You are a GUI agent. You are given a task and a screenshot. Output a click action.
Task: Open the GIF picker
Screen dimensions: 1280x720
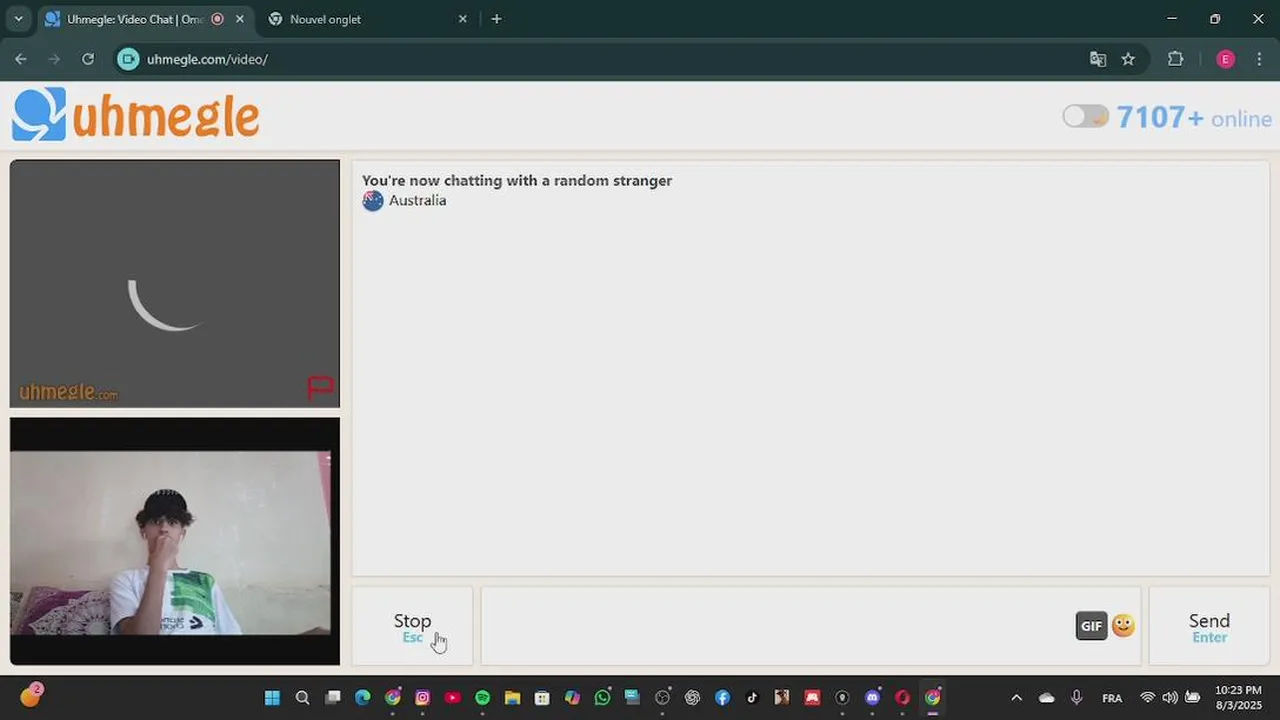[1091, 626]
